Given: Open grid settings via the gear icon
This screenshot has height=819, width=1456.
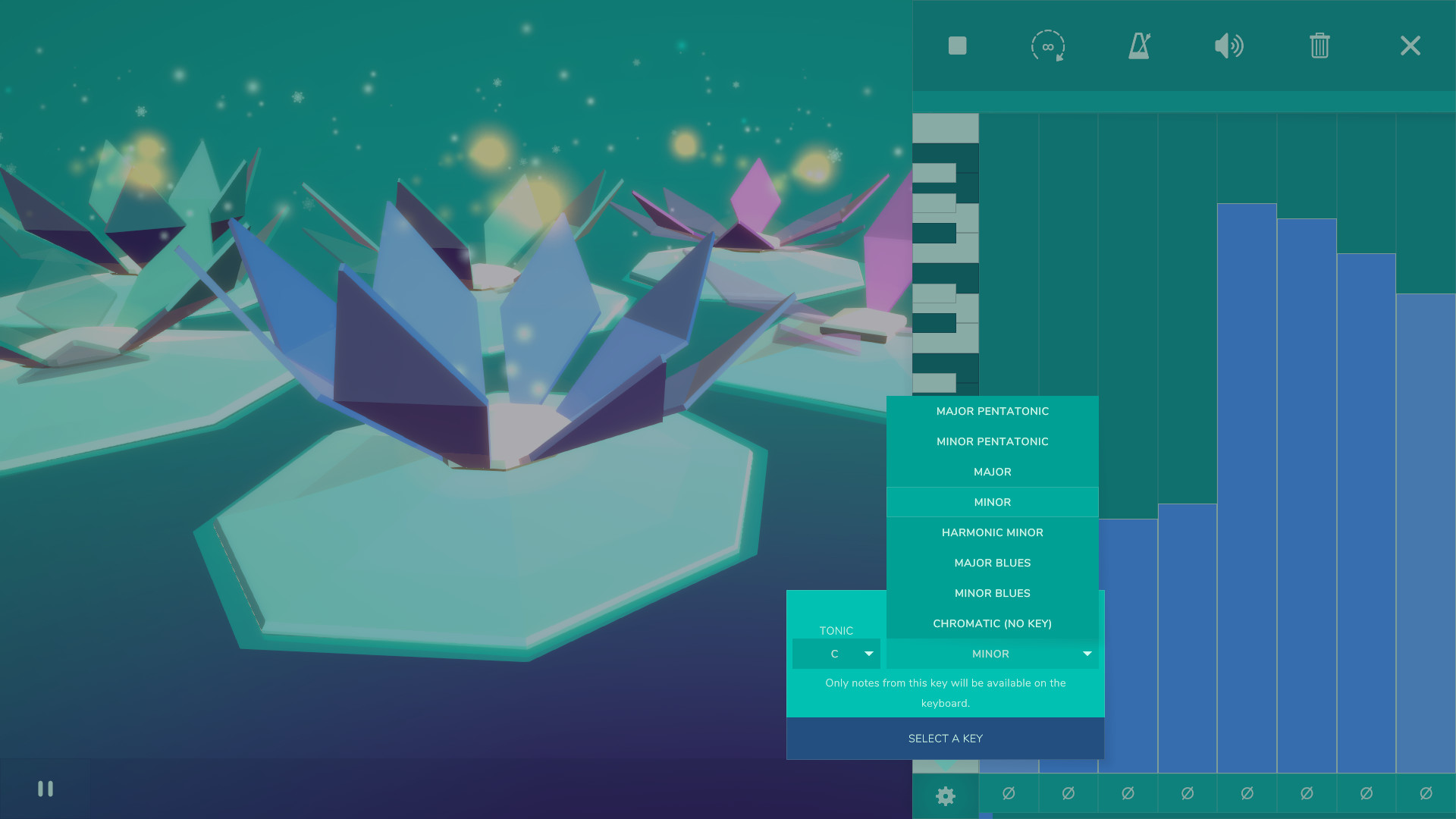Looking at the screenshot, I should click(x=945, y=796).
